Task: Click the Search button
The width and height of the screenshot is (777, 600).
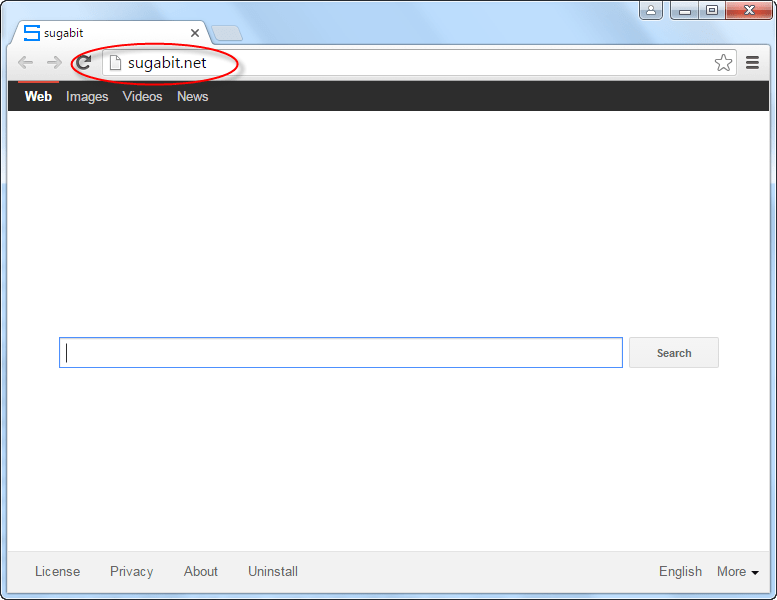Action: point(674,353)
